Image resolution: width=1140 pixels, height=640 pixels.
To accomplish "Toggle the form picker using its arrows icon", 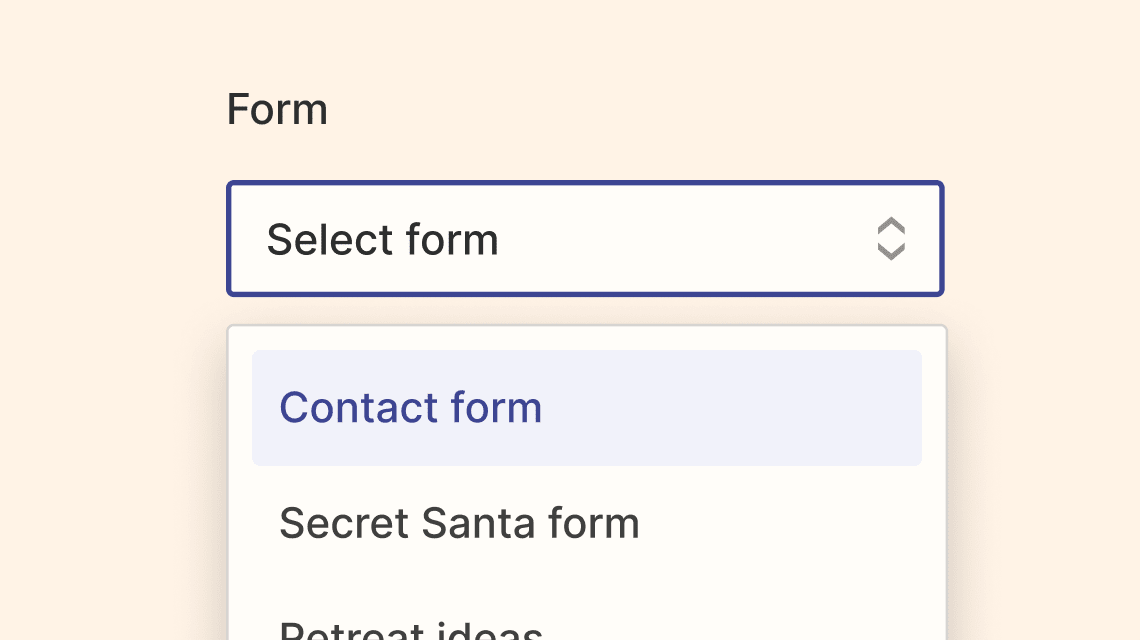I will (891, 239).
